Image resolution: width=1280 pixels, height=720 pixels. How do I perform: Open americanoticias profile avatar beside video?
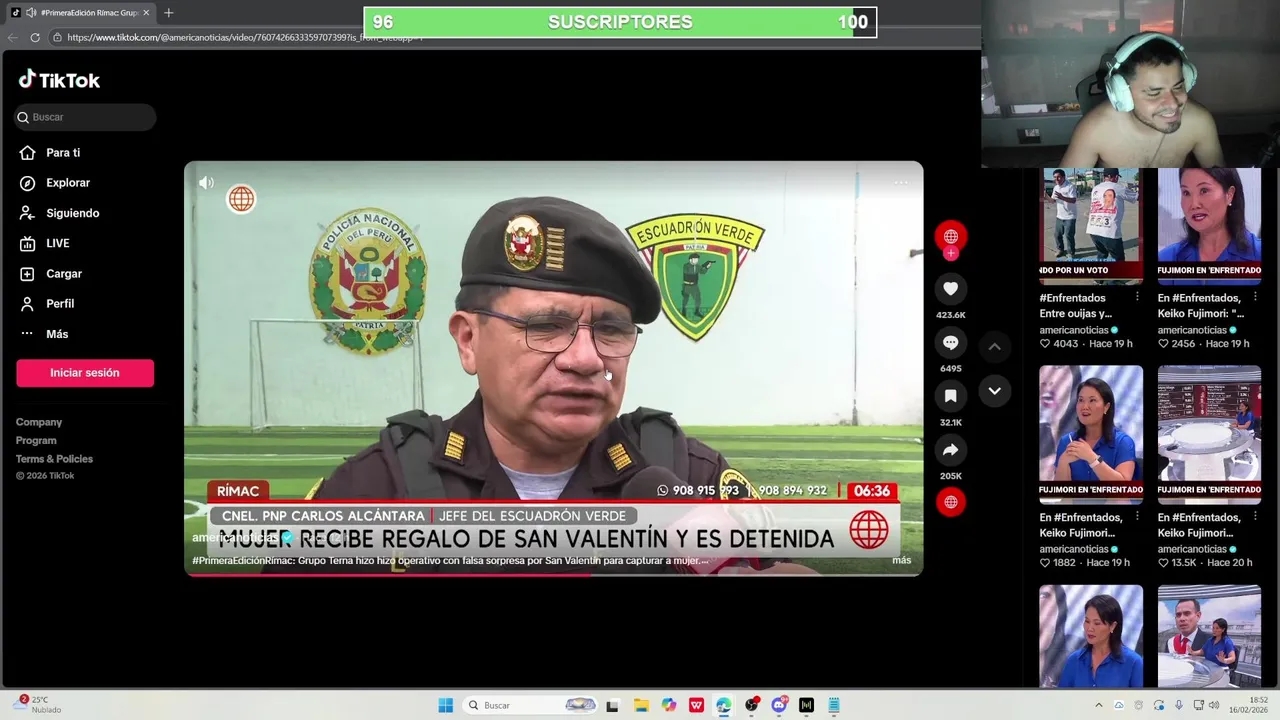(x=951, y=236)
